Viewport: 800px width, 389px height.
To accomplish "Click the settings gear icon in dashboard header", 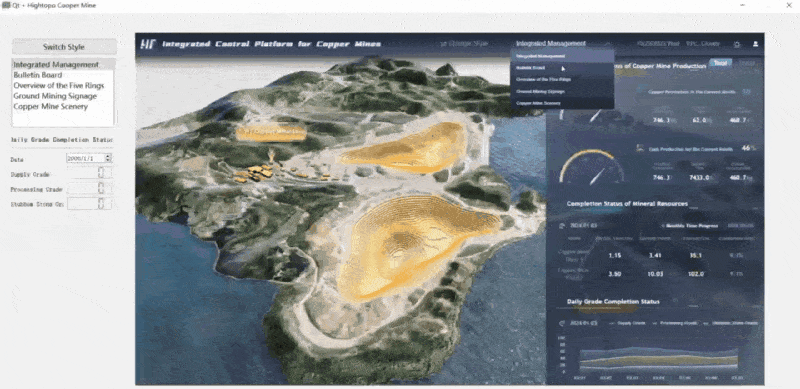I will pyautogui.click(x=737, y=44).
